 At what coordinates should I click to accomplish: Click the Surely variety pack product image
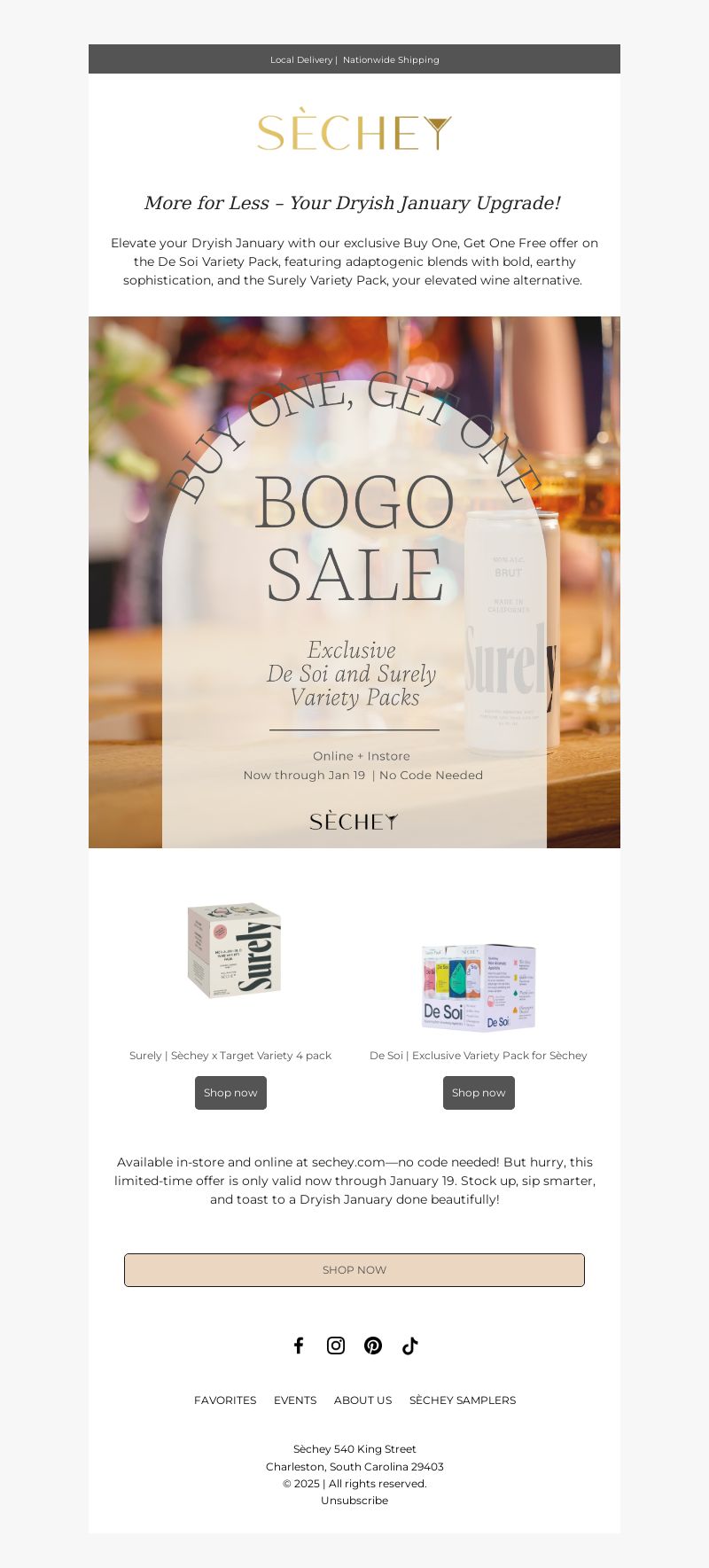pyautogui.click(x=234, y=950)
